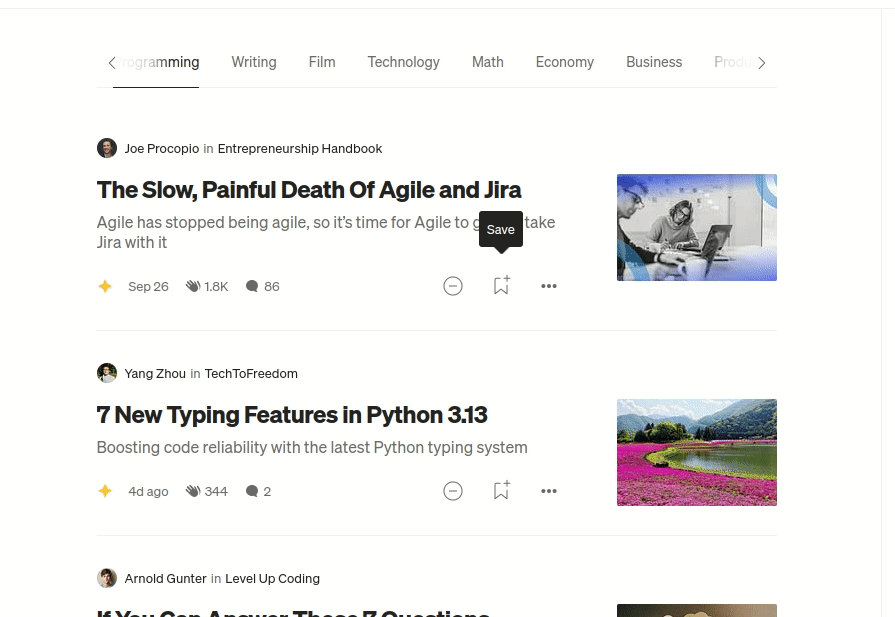Image resolution: width=895 pixels, height=617 pixels.
Task: Open Yang Zhou's author profile
Action: 155,373
